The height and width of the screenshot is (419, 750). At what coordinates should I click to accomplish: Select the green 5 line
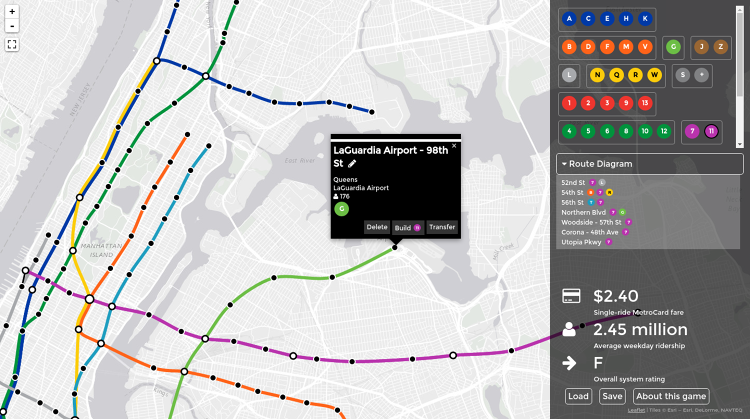coord(588,132)
